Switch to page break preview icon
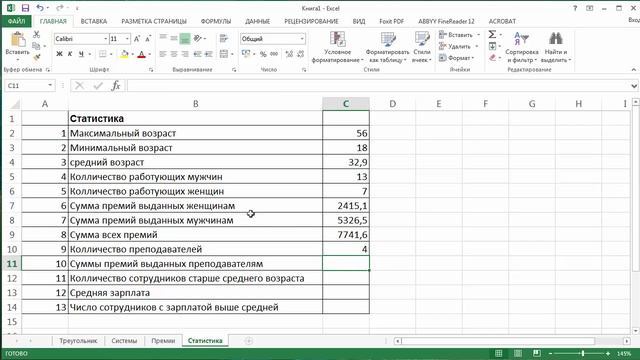The image size is (640, 360). click(x=537, y=353)
